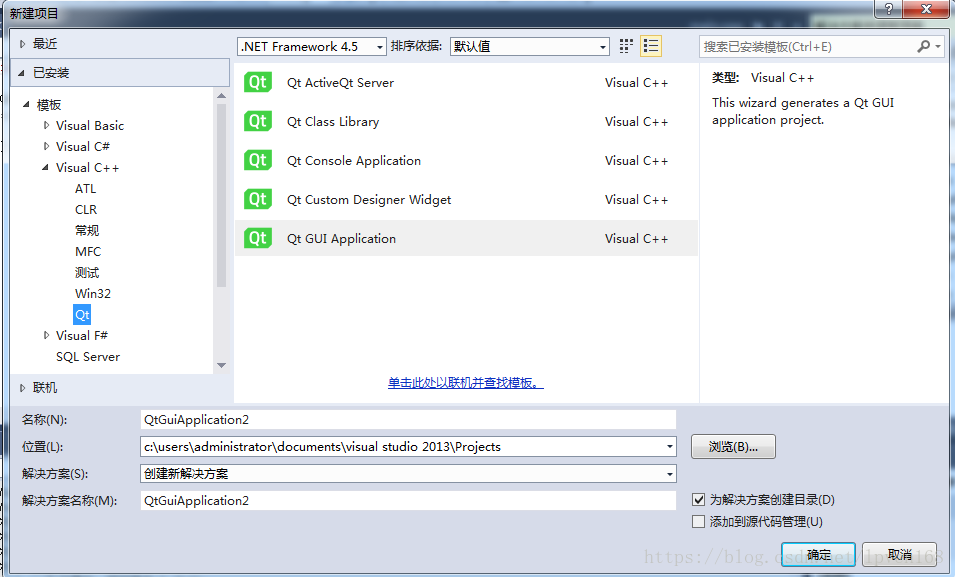Switch to small icons view
This screenshot has height=577, width=955.
626,46
